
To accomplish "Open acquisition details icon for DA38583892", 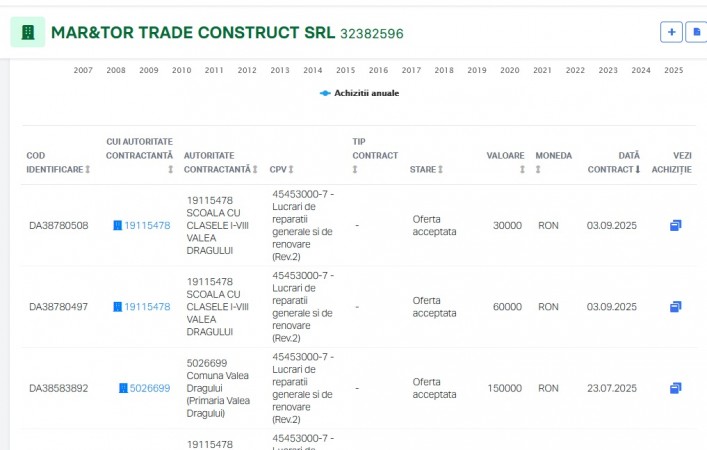I will [675, 388].
